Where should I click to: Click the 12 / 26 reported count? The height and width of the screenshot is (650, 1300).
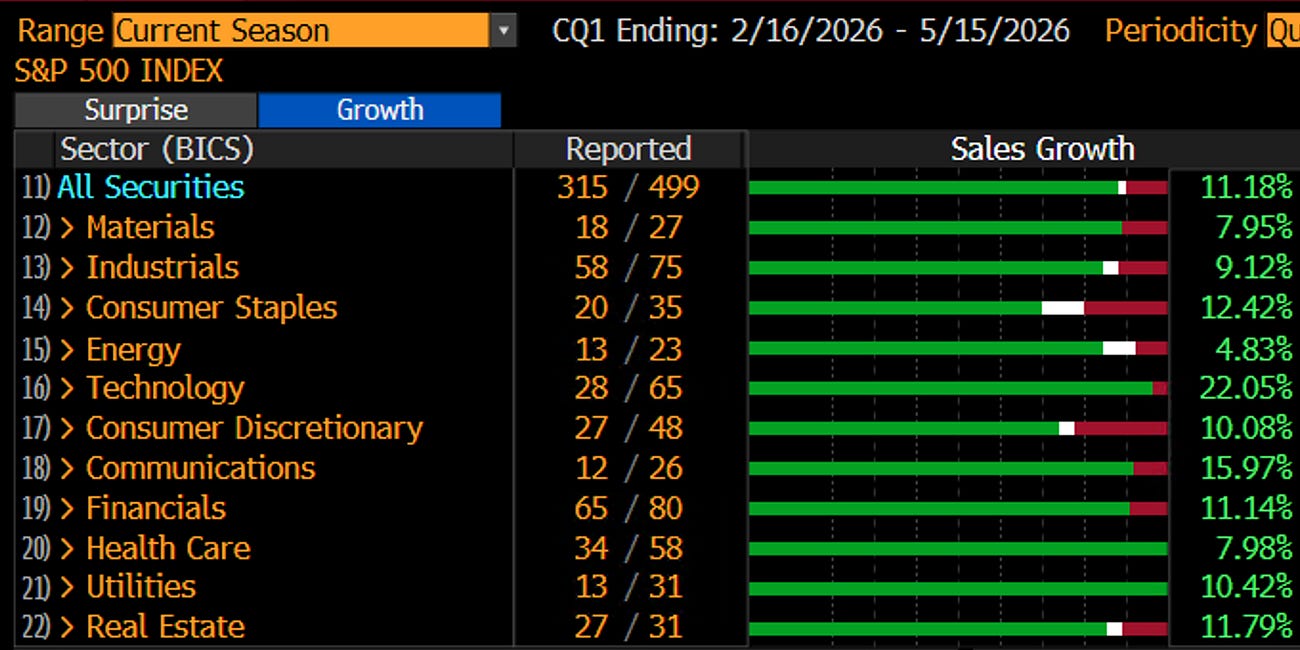click(629, 467)
